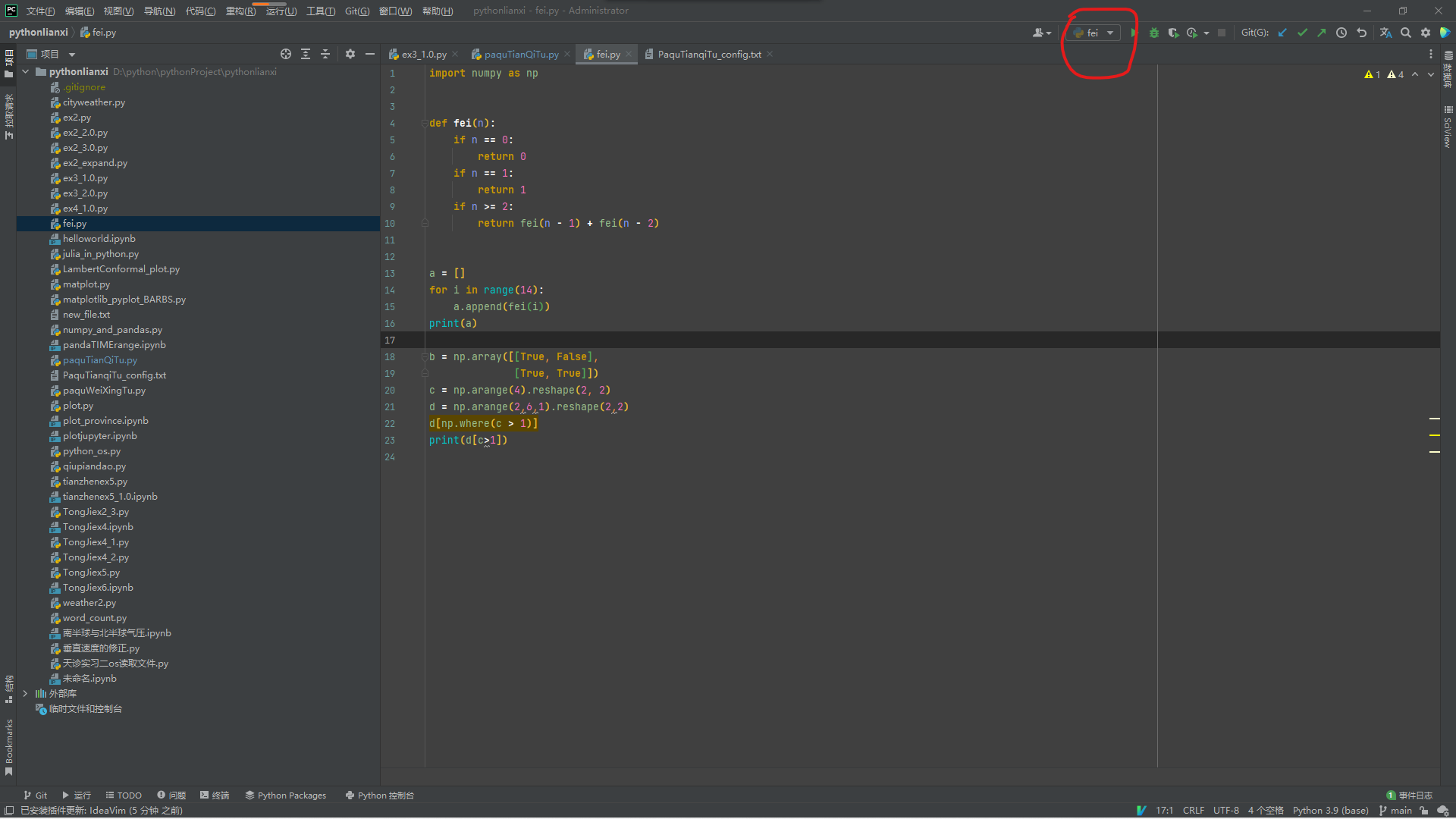
Task: Start debugging with the green bug icon
Action: pos(1153,33)
